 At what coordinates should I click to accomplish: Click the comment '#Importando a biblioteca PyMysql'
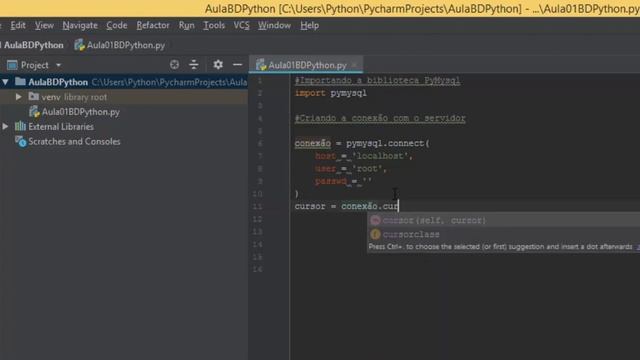(x=378, y=80)
